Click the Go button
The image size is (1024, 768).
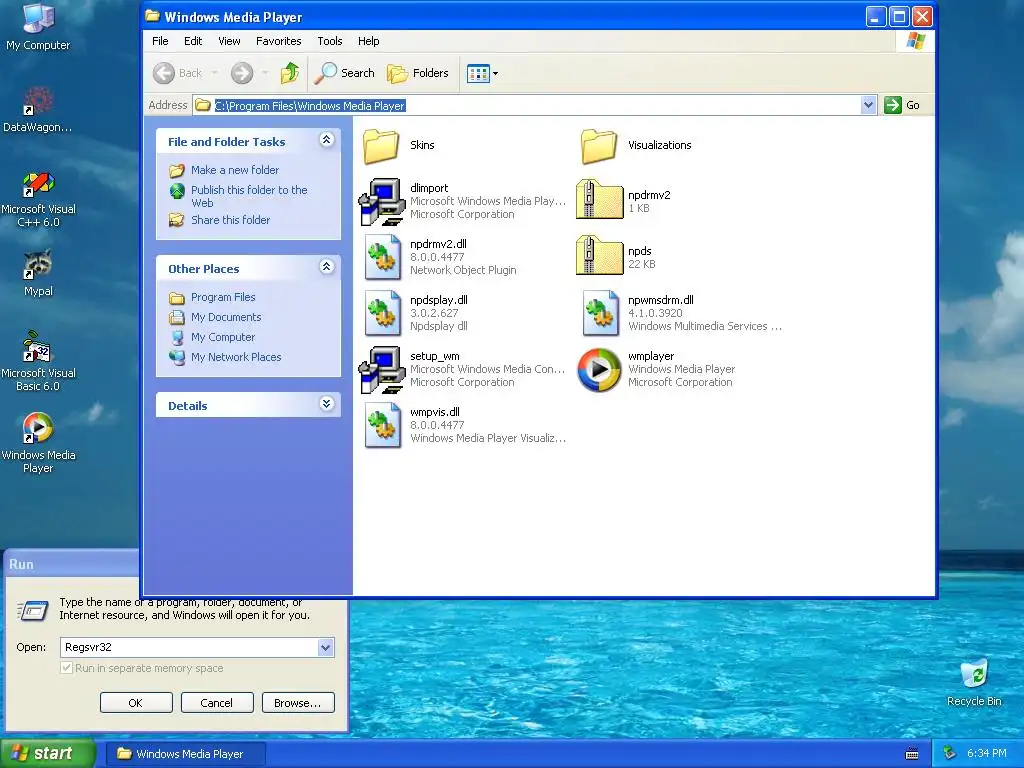tap(902, 105)
